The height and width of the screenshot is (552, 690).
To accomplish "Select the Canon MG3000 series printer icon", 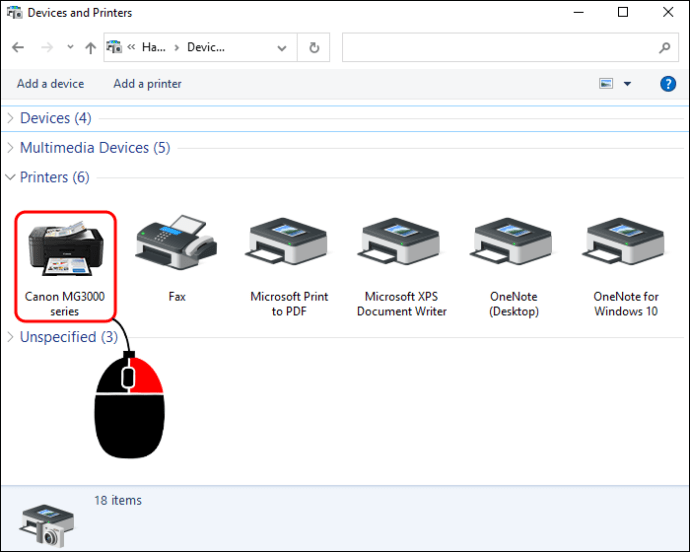I will 66,249.
